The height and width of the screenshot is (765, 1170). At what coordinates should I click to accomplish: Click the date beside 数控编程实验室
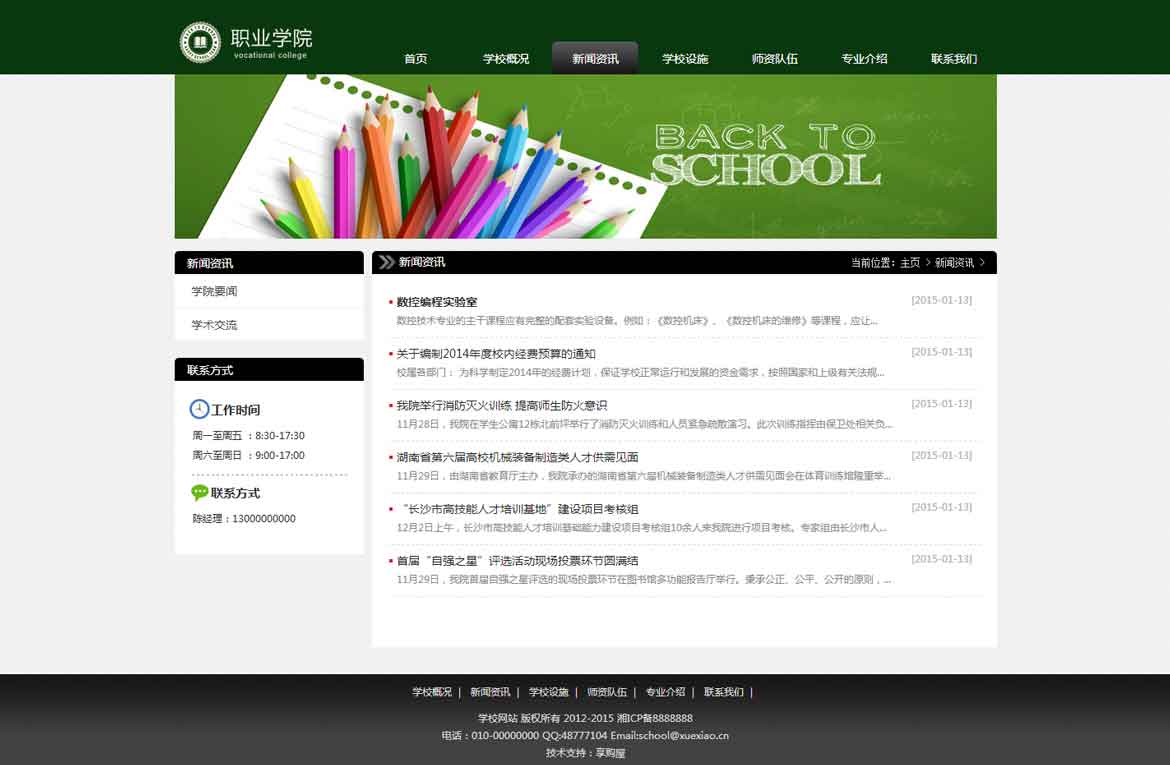click(942, 300)
